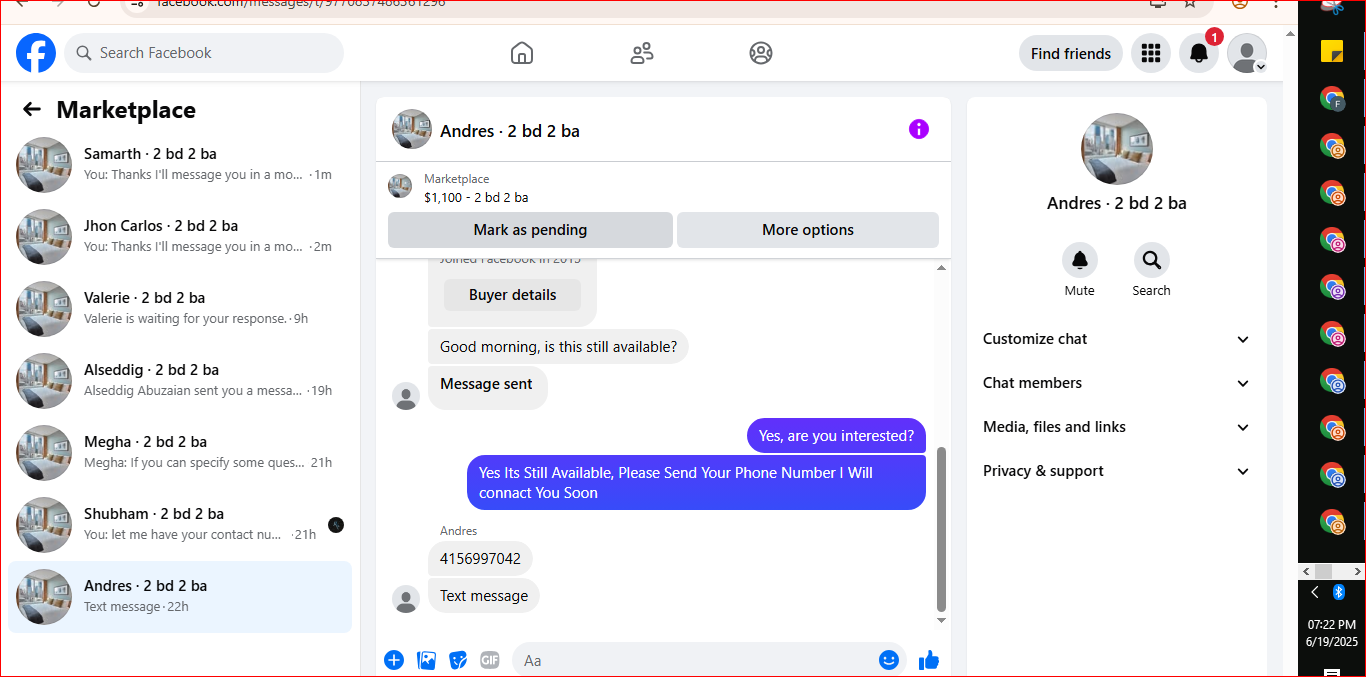Open the Alseddig conversation
This screenshot has width=1366, height=677.
pyautogui.click(x=180, y=381)
